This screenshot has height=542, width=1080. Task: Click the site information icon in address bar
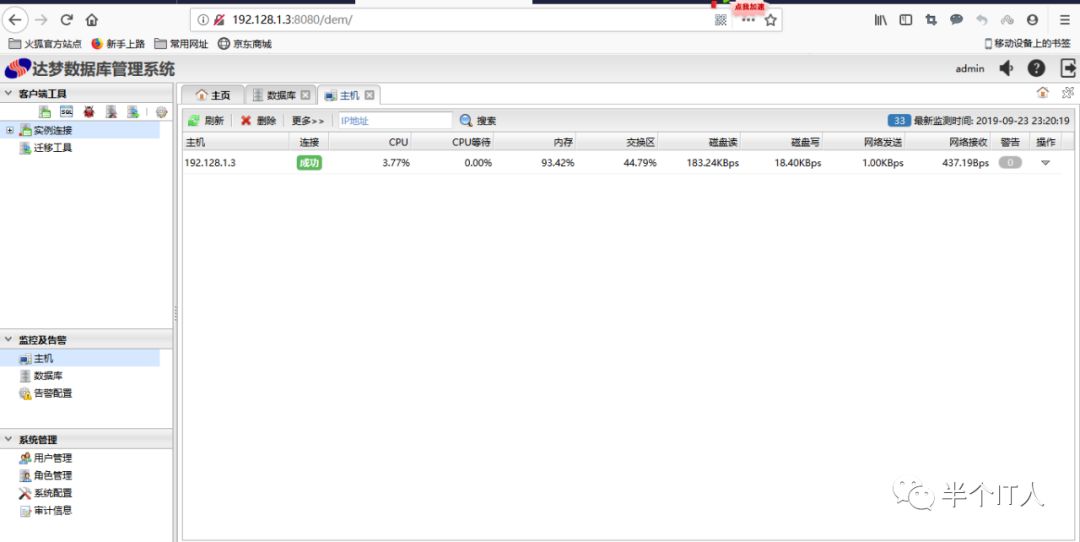202,20
